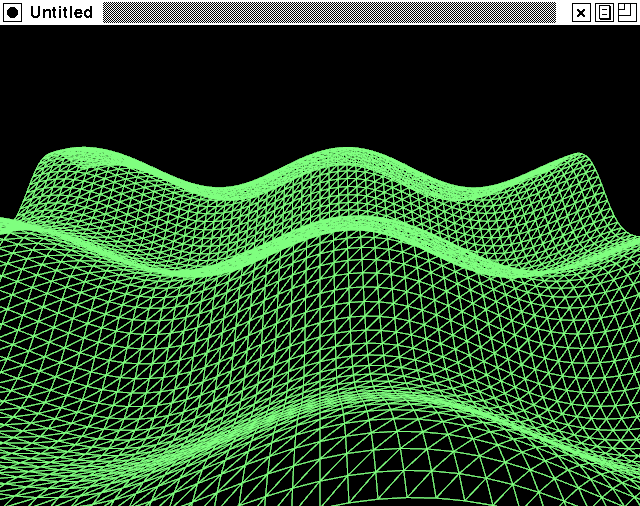The width and height of the screenshot is (640, 506).
Task: Click the round dot button beside Untitled
Action: coord(13,12)
